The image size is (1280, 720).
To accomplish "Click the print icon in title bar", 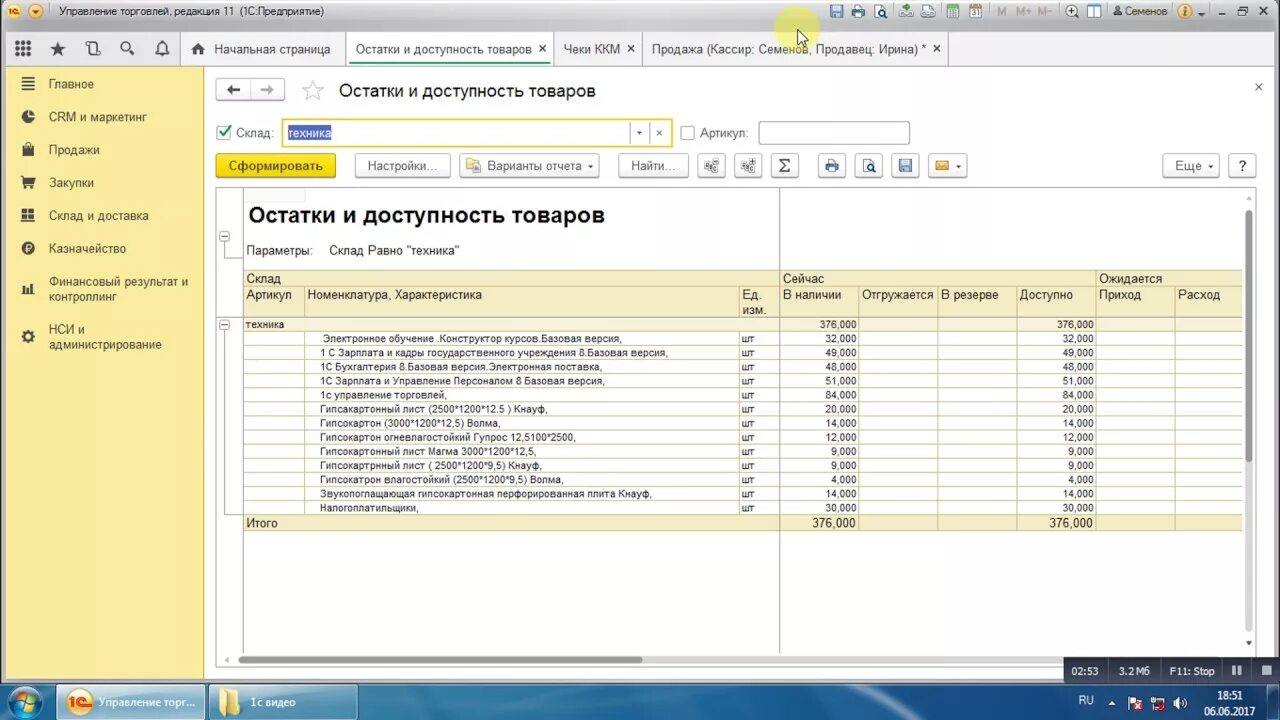I will (x=858, y=11).
